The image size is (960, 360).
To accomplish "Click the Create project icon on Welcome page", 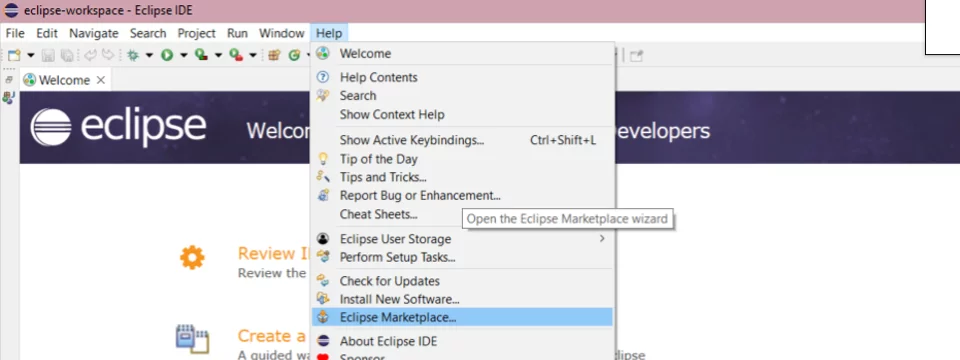I will click(x=192, y=339).
